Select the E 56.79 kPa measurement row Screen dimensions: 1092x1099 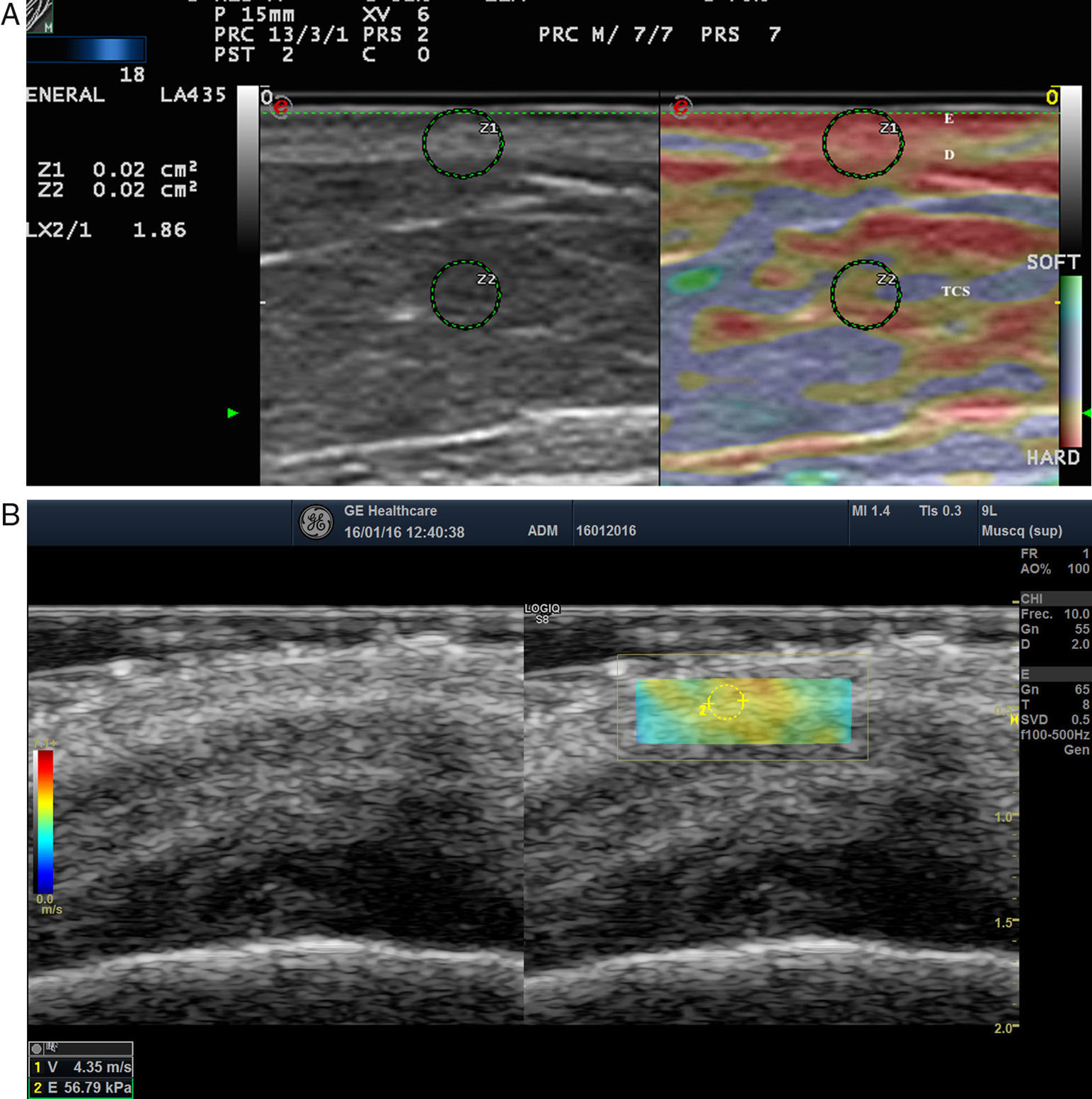pyautogui.click(x=81, y=1087)
